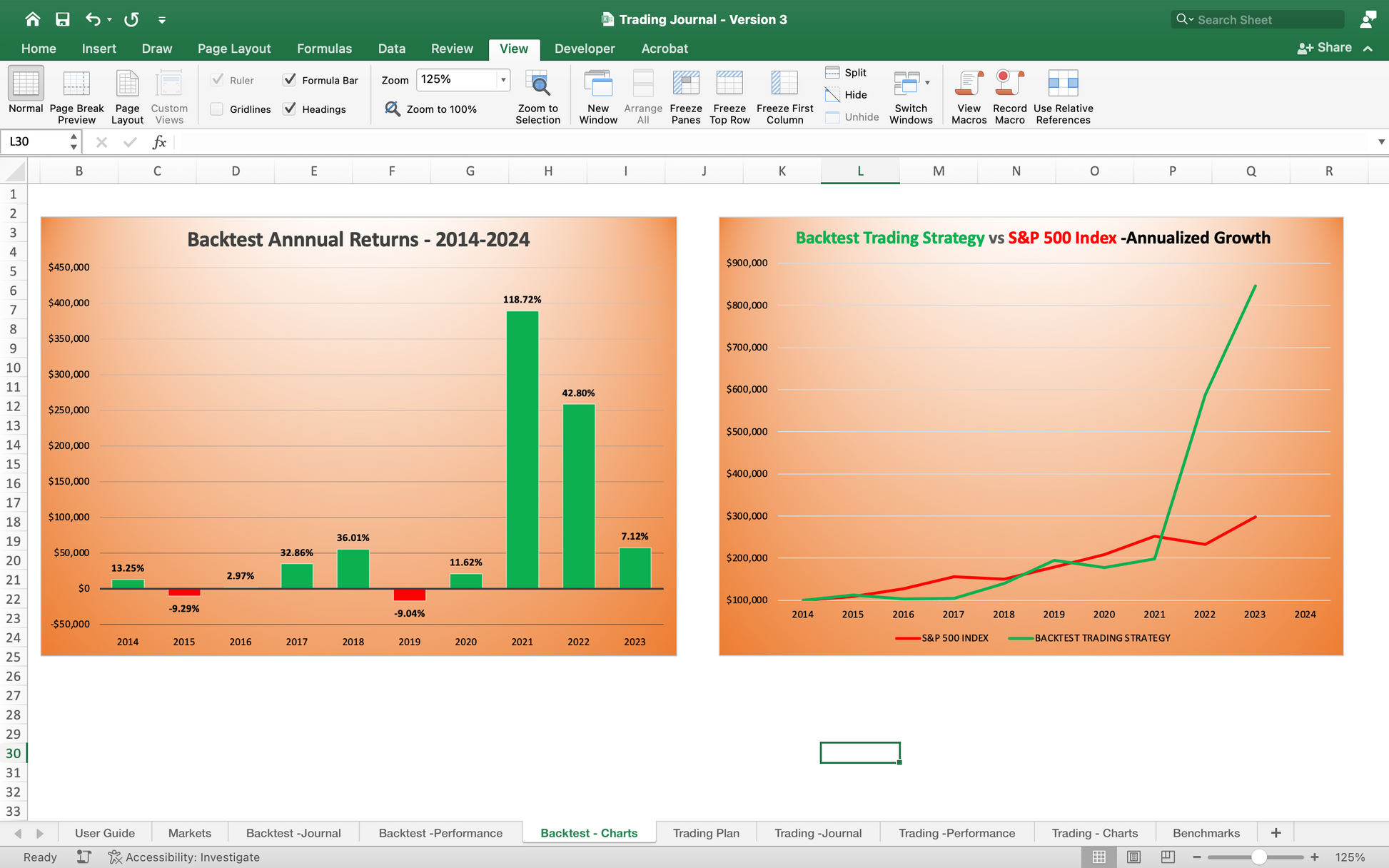Image resolution: width=1389 pixels, height=868 pixels.
Task: Uncheck the Headings checkbox
Action: (x=290, y=109)
